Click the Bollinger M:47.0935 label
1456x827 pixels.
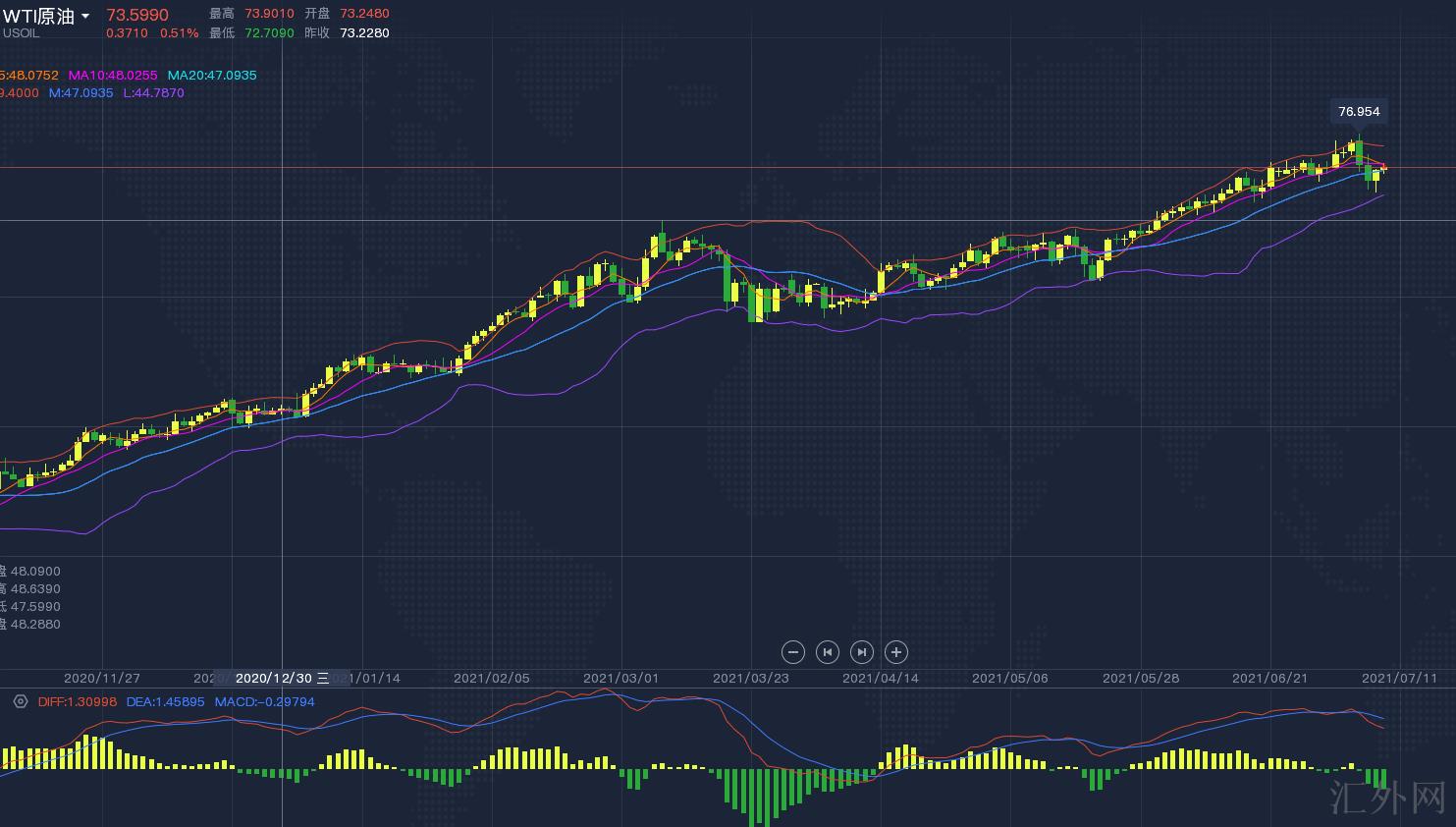pyautogui.click(x=81, y=93)
